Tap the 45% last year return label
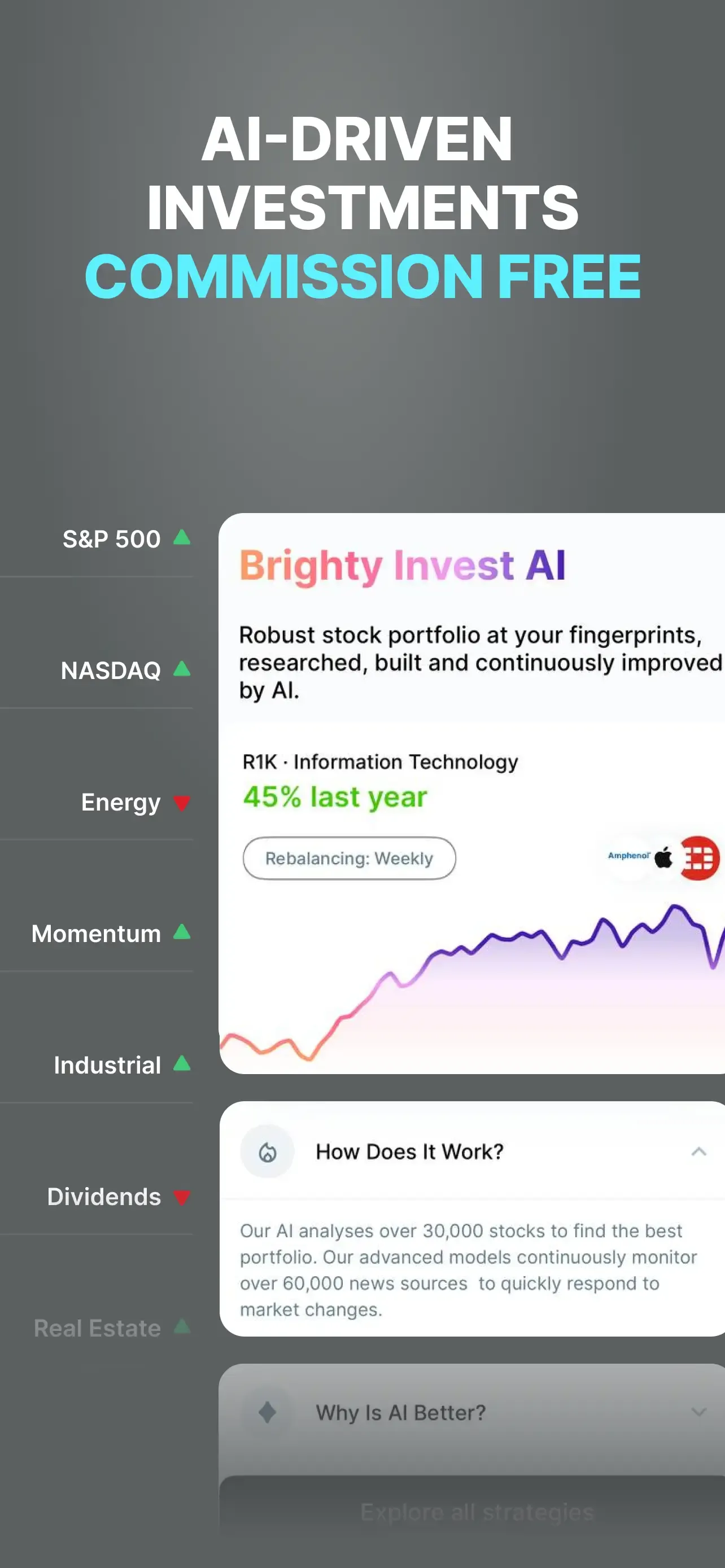 click(x=335, y=797)
